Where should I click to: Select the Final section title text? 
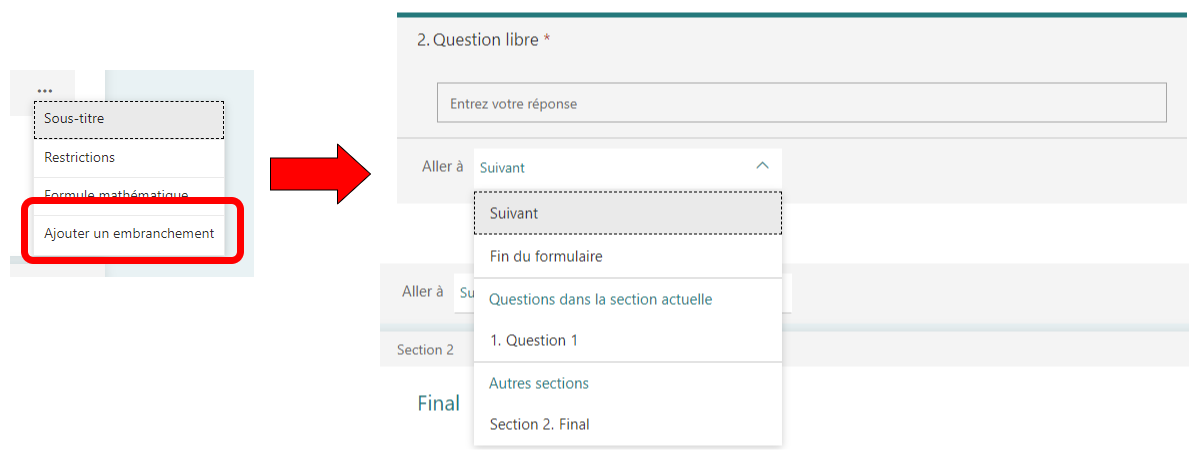tap(438, 403)
